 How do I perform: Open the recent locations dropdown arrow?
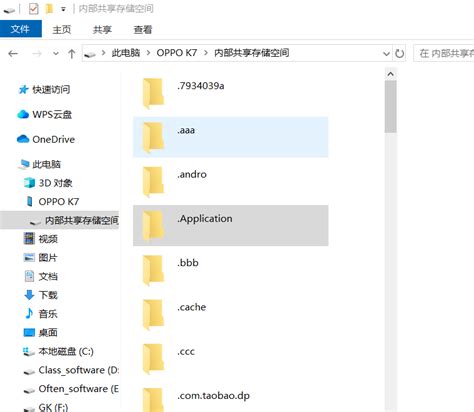click(56, 53)
